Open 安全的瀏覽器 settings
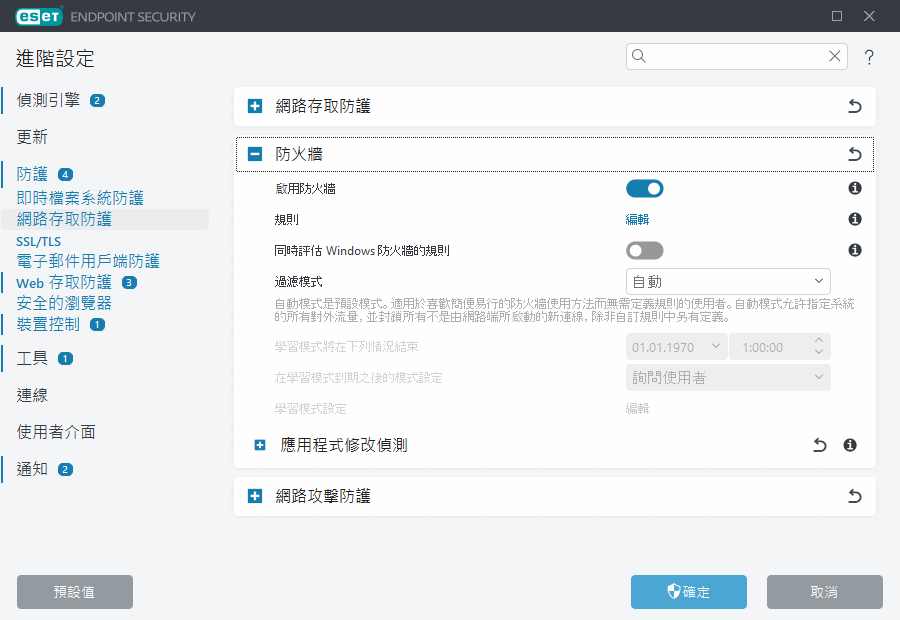 point(64,303)
